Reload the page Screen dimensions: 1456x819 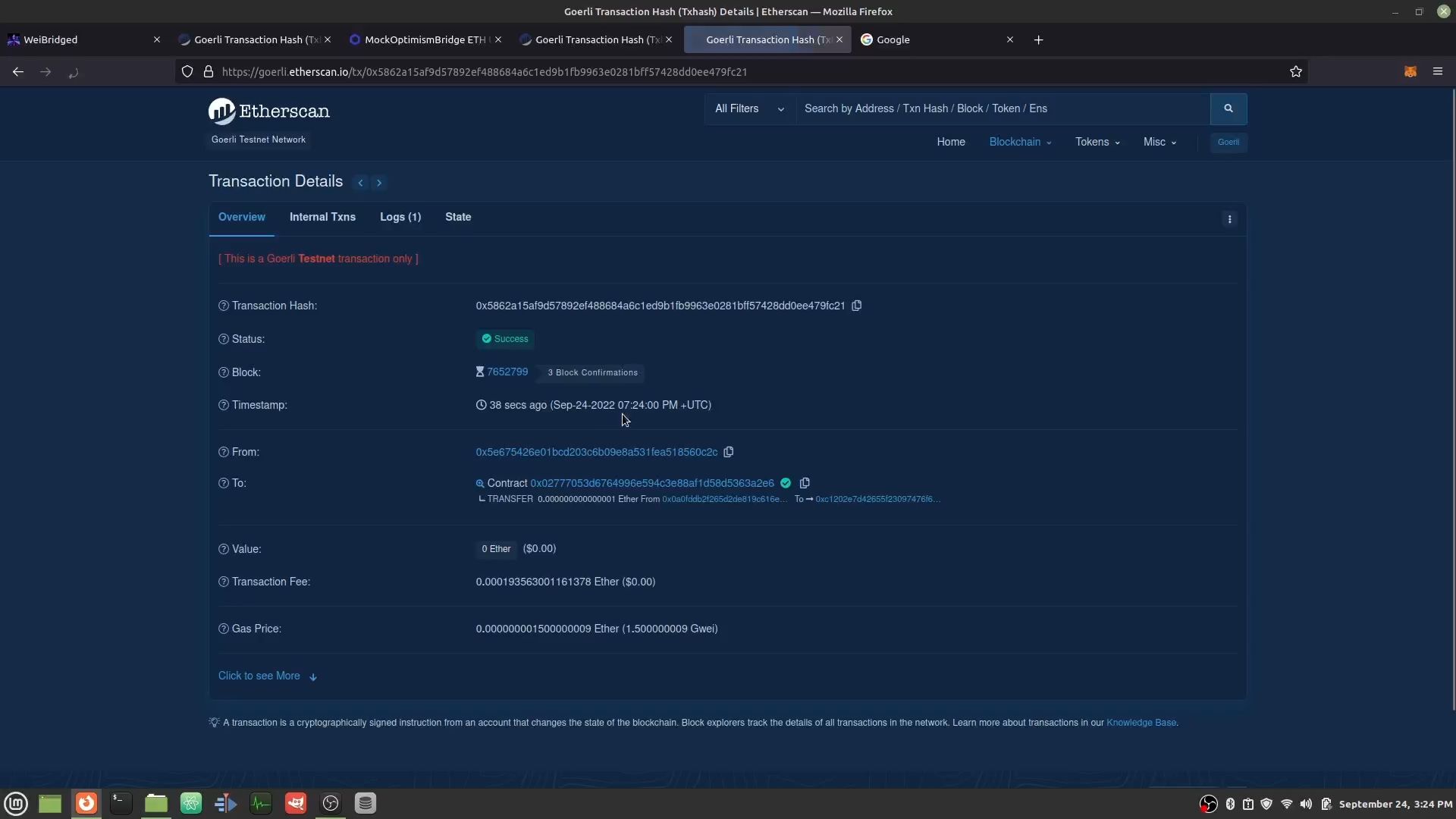(74, 73)
